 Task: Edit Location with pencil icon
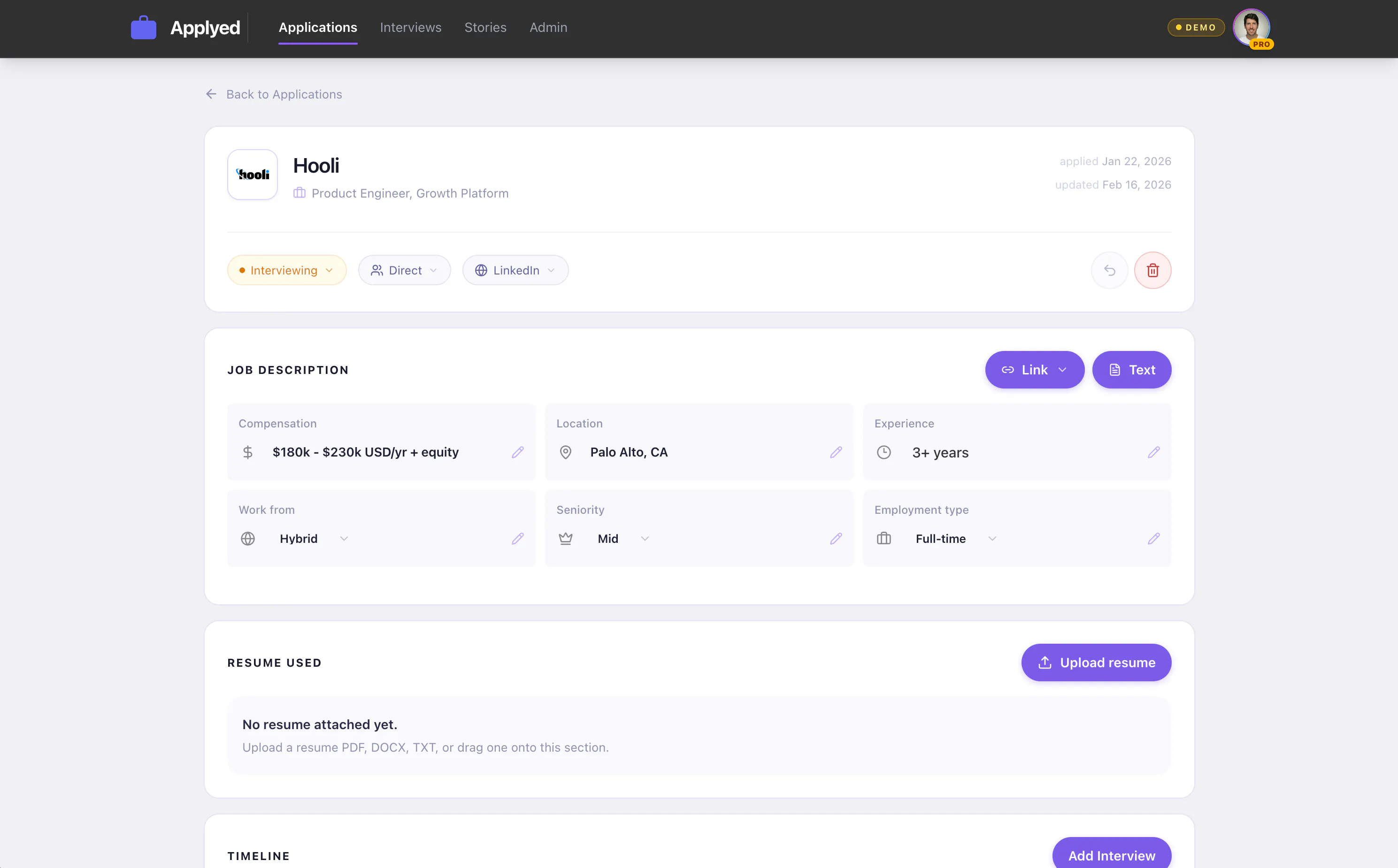(x=836, y=452)
